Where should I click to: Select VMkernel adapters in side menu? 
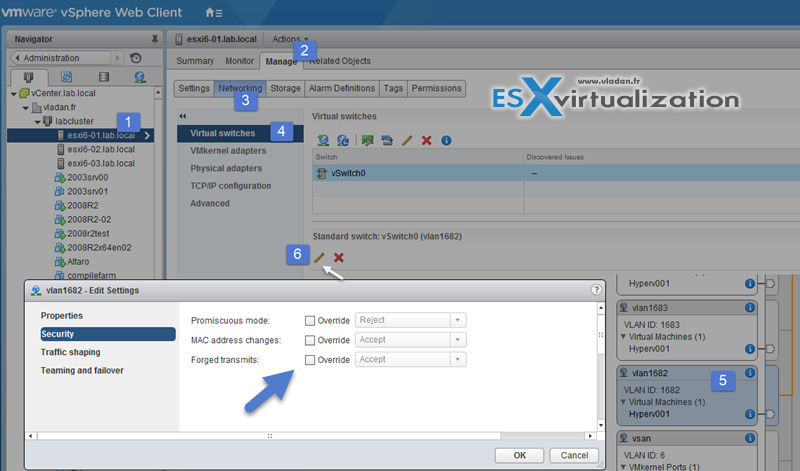[x=228, y=151]
